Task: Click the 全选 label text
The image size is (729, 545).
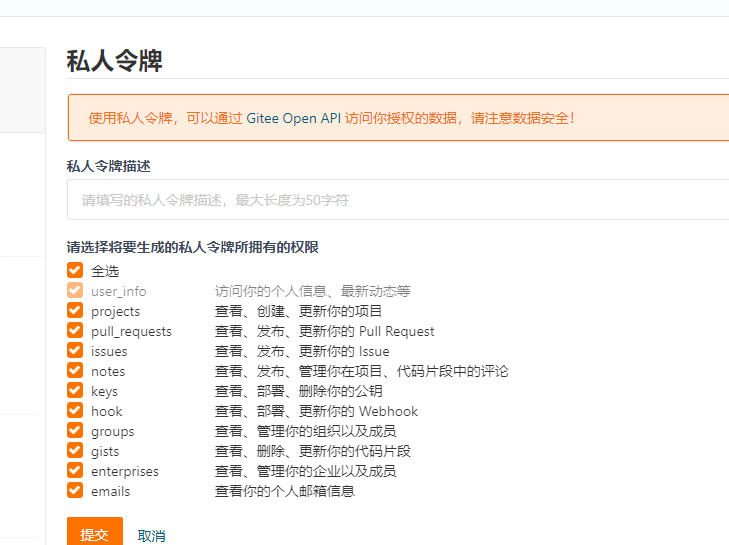Action: (105, 271)
